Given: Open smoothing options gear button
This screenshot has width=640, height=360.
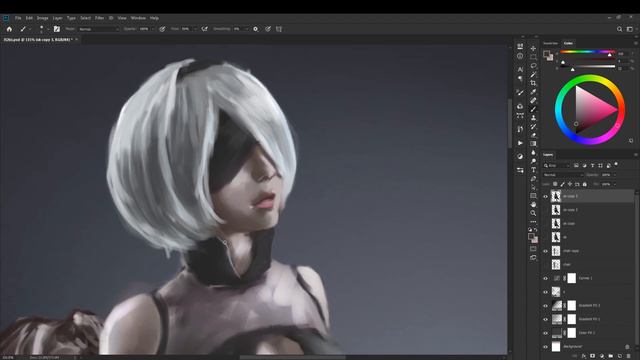Looking at the screenshot, I should (256, 29).
